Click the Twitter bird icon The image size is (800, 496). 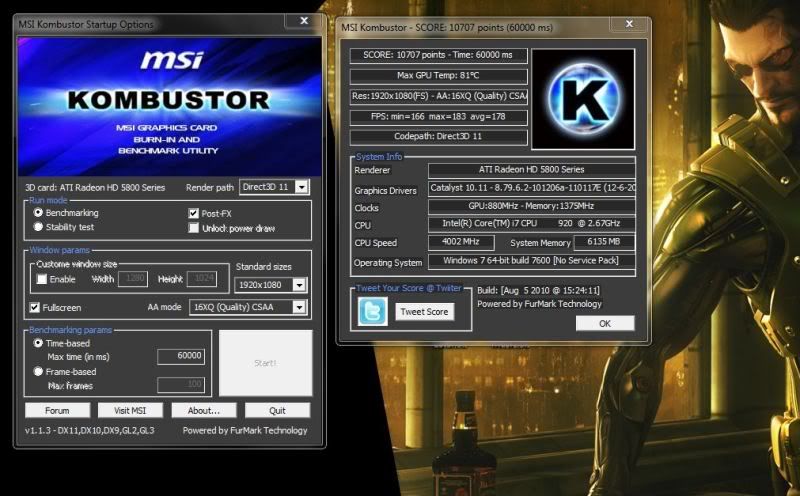click(373, 312)
